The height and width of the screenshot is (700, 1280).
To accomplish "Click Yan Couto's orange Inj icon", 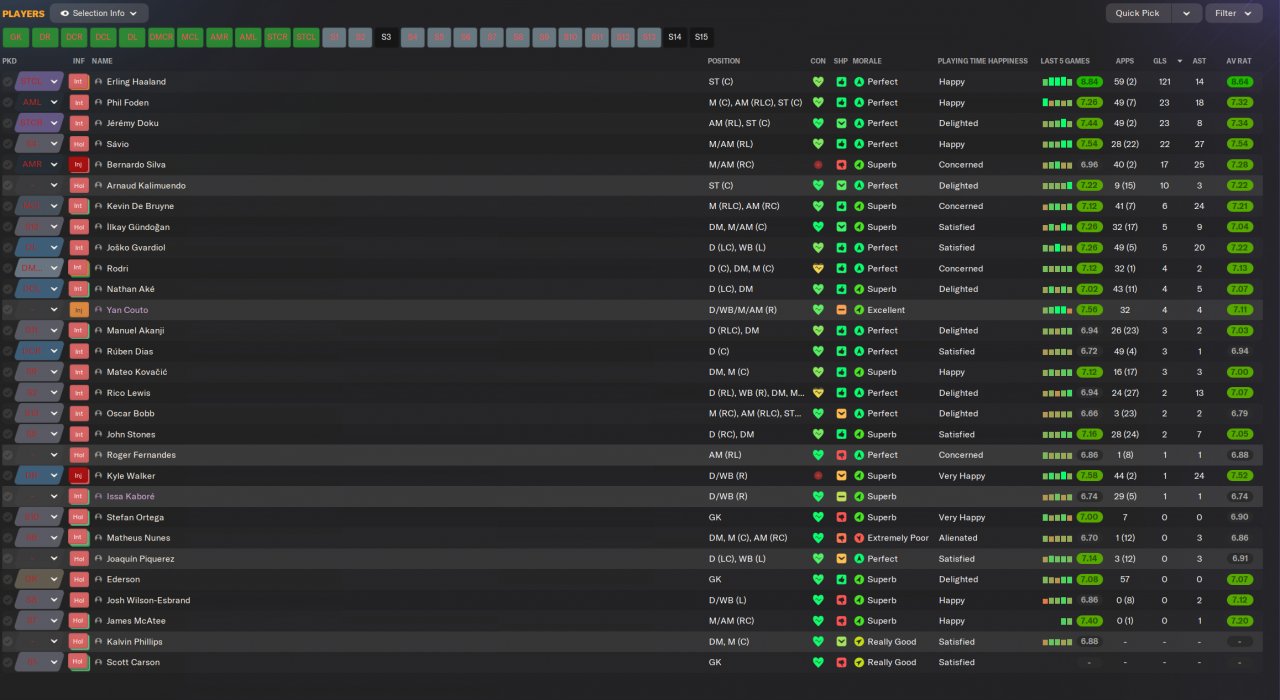I will pos(78,310).
